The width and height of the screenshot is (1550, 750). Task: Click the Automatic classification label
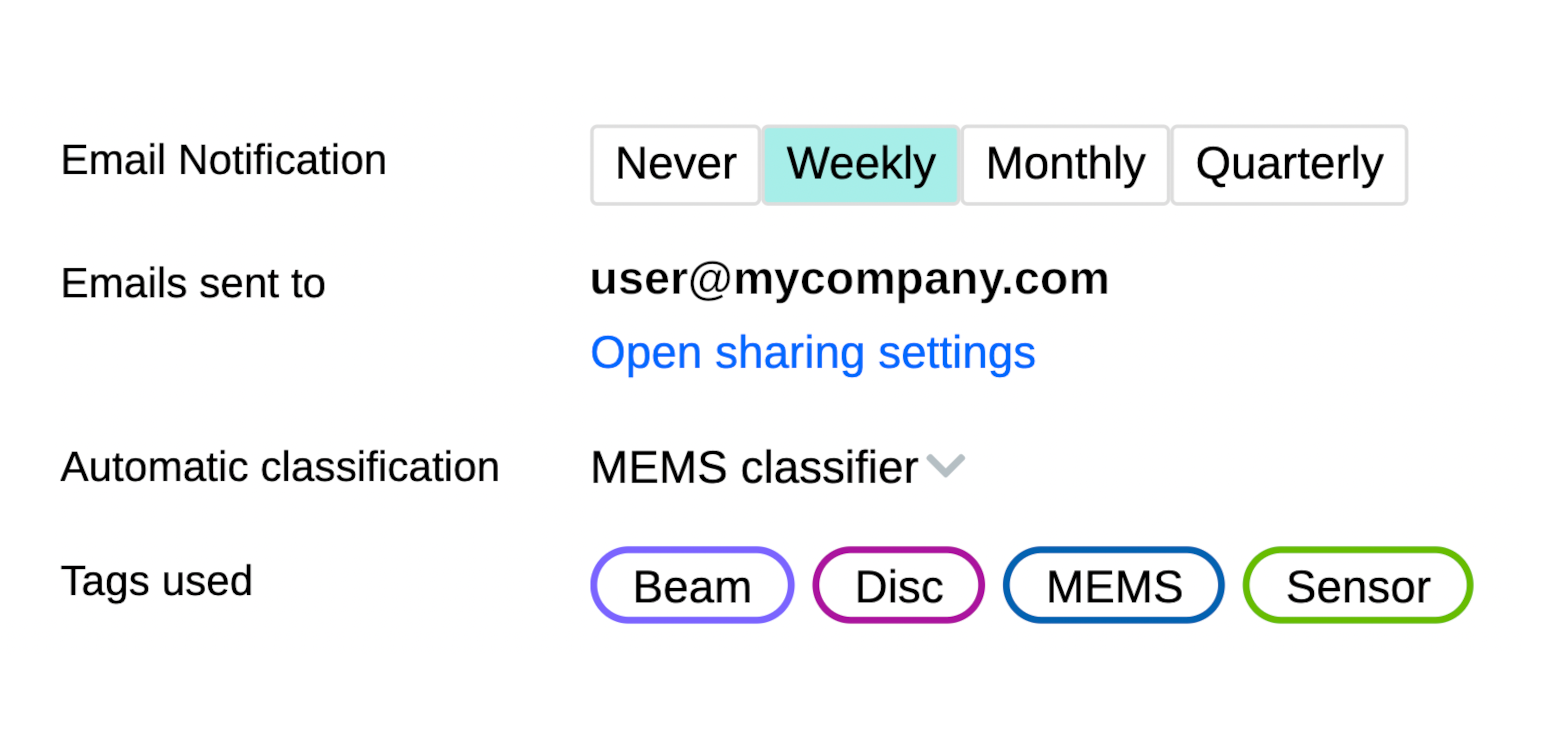[x=280, y=467]
